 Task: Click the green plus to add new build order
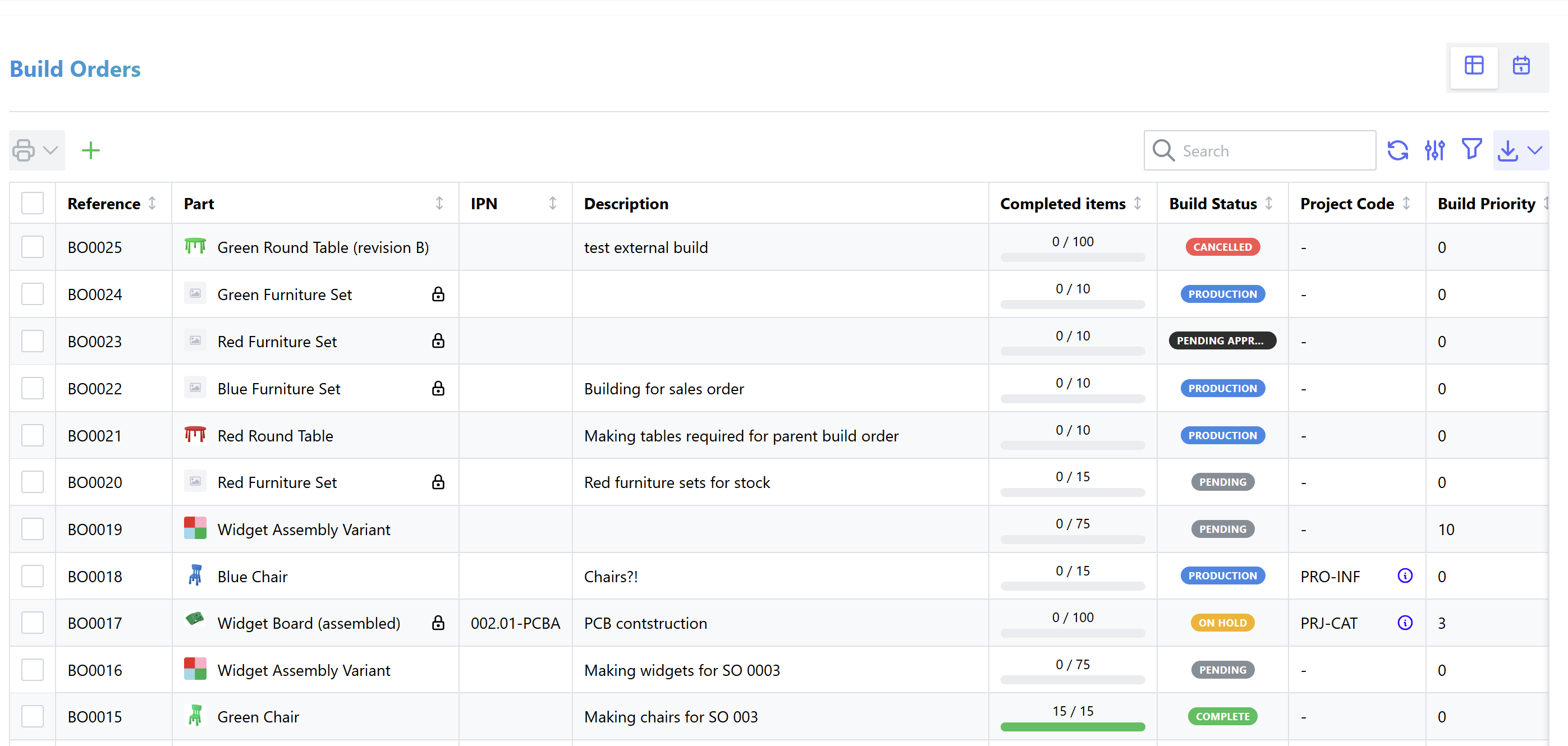pos(91,150)
